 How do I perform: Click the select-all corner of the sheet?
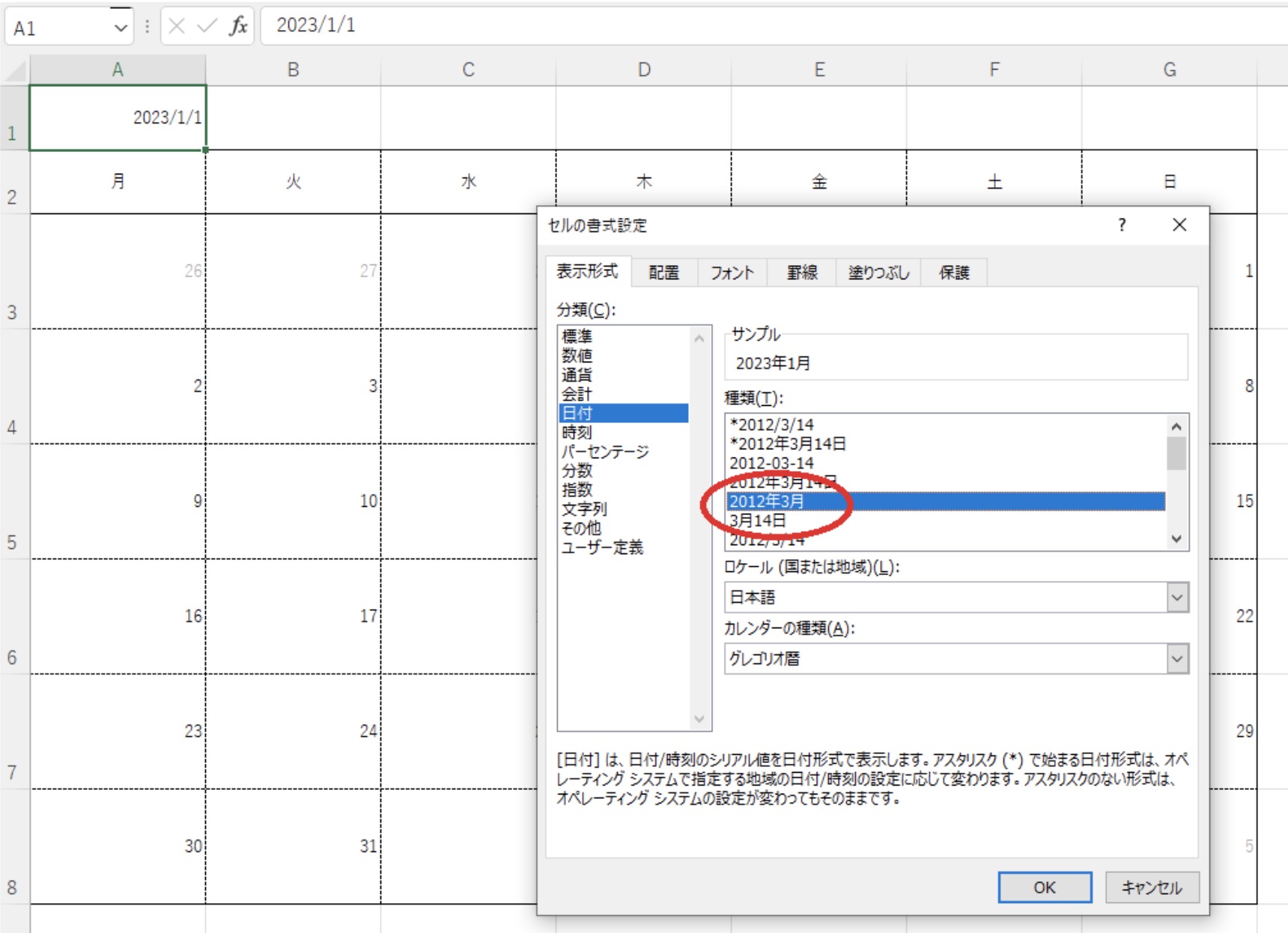pyautogui.click(x=15, y=71)
